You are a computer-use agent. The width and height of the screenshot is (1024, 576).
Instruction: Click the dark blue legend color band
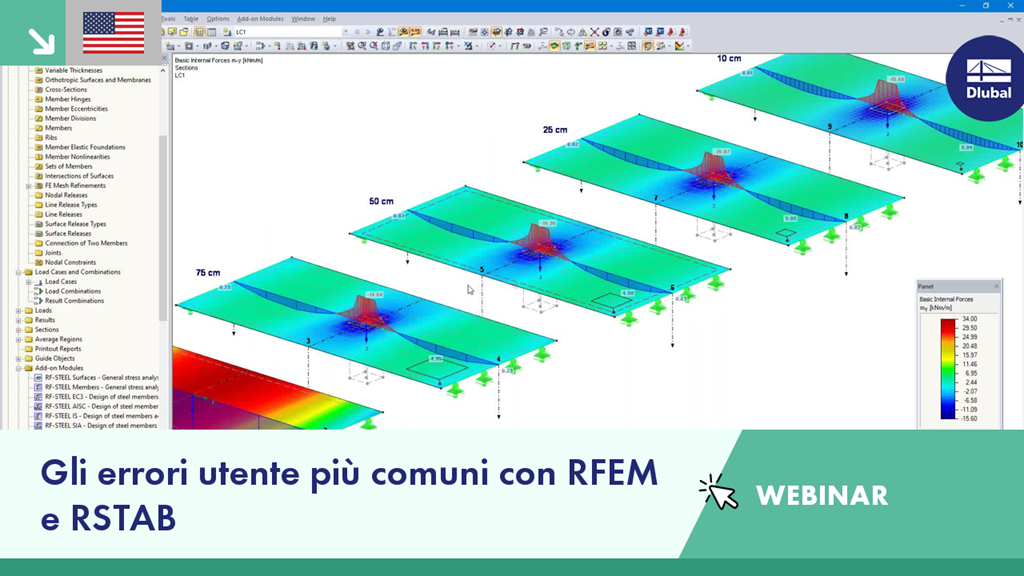click(x=948, y=411)
